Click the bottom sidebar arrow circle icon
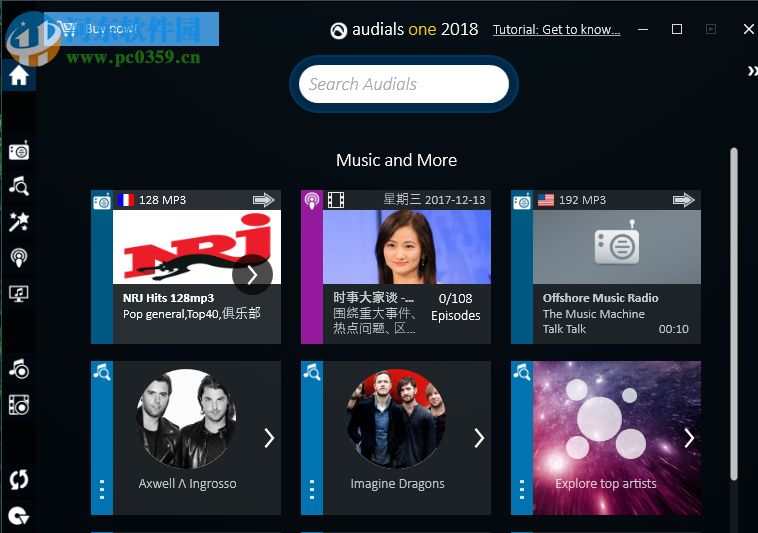Viewport: 758px width, 533px height. pos(19,516)
